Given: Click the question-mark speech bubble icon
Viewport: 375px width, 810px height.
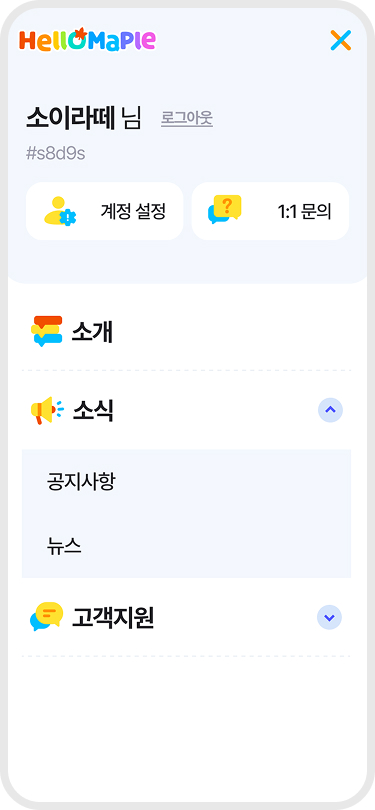Looking at the screenshot, I should pos(225,210).
